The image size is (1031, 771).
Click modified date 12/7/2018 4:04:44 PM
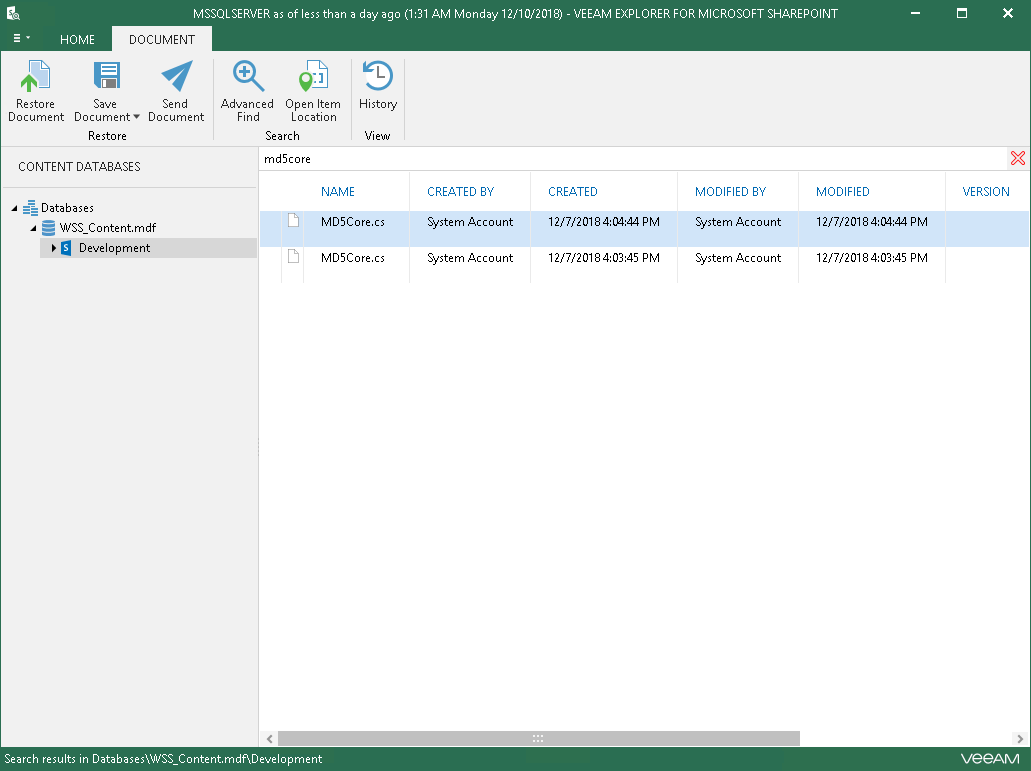click(x=872, y=222)
